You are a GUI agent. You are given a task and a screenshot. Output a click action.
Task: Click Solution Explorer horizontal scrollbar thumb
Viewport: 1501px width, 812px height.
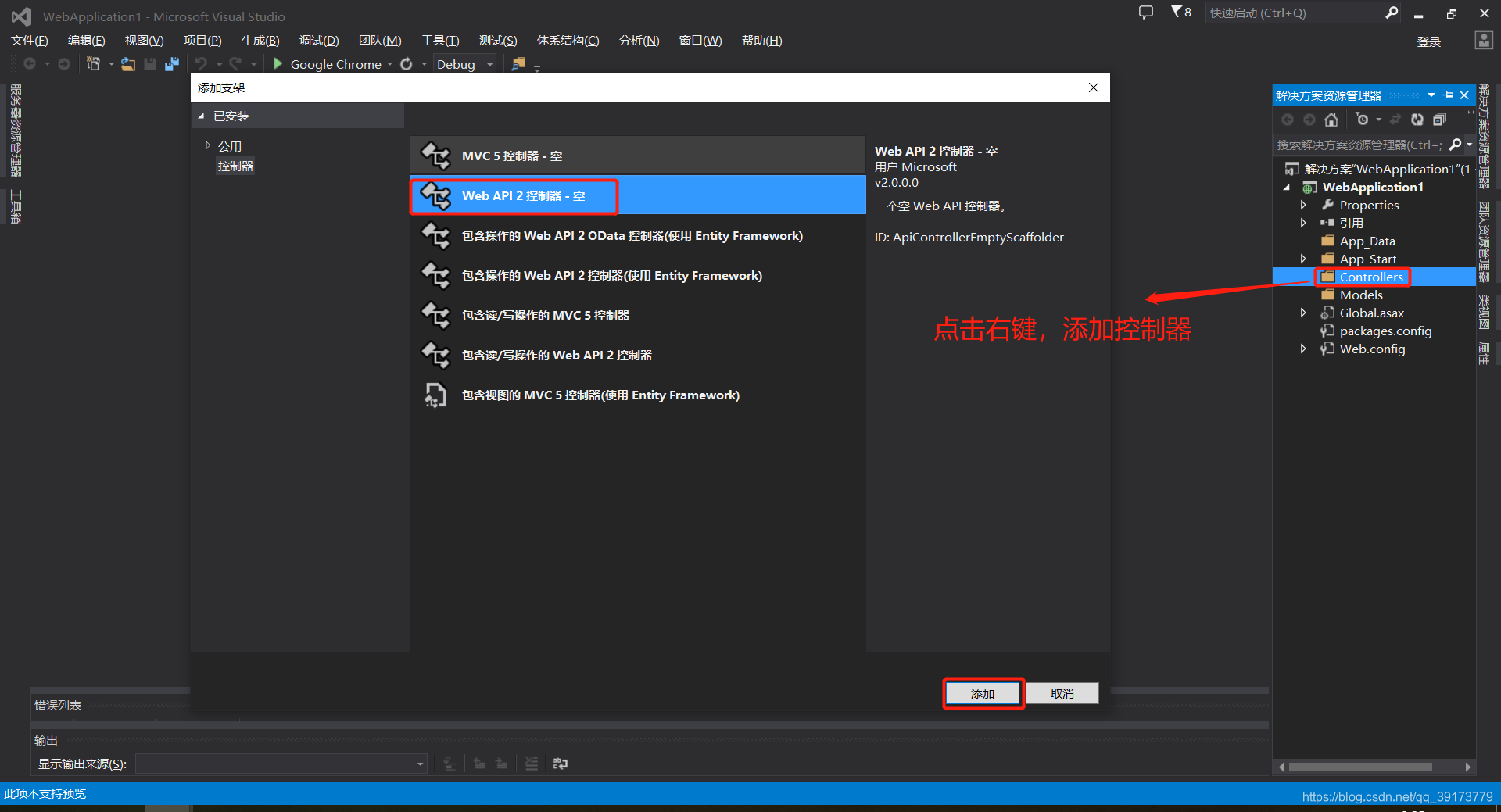(x=1360, y=767)
